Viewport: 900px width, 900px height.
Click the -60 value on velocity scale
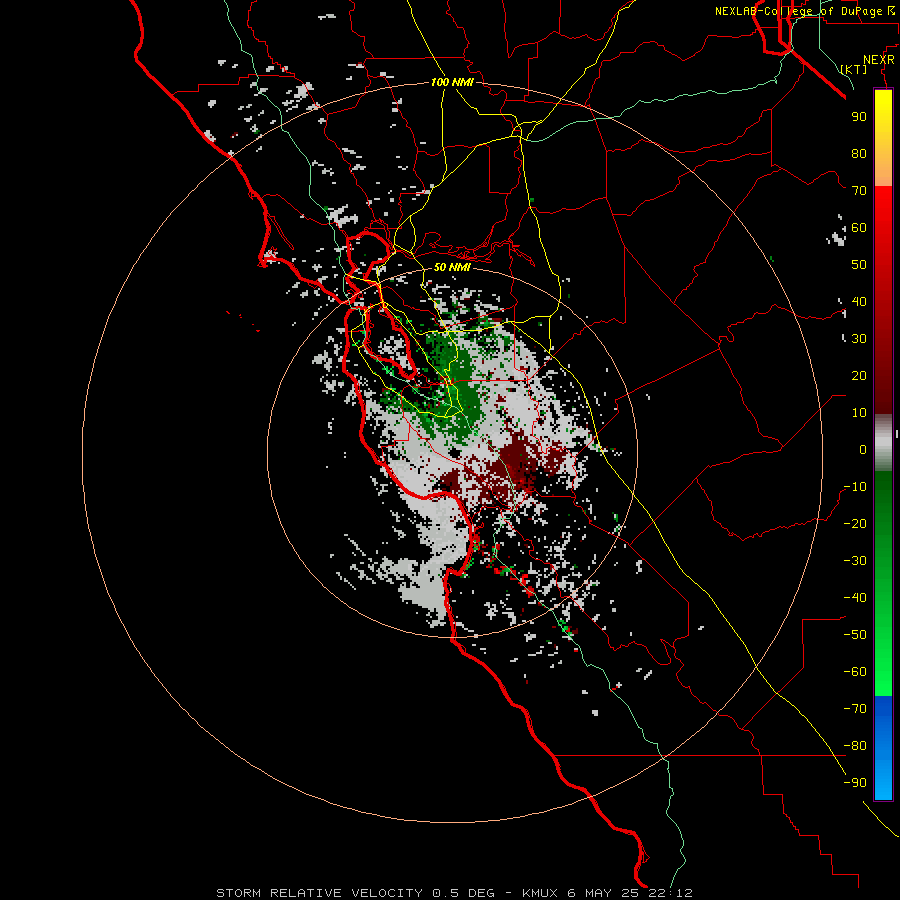pos(855,672)
